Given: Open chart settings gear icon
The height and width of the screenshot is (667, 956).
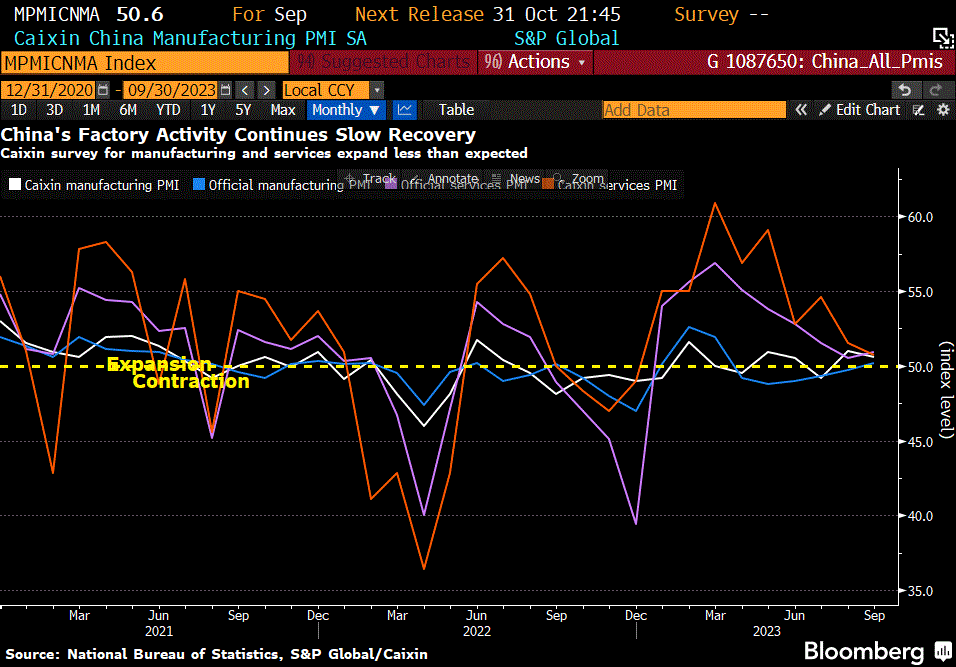Looking at the screenshot, I should 943,110.
